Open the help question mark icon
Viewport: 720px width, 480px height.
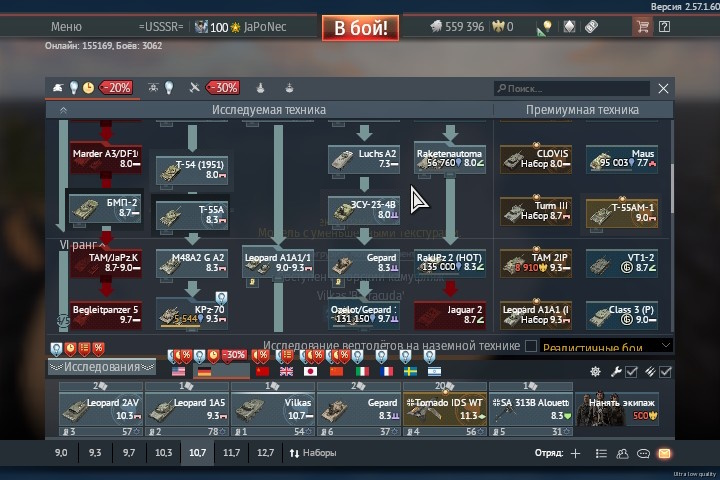pyautogui.click(x=664, y=27)
